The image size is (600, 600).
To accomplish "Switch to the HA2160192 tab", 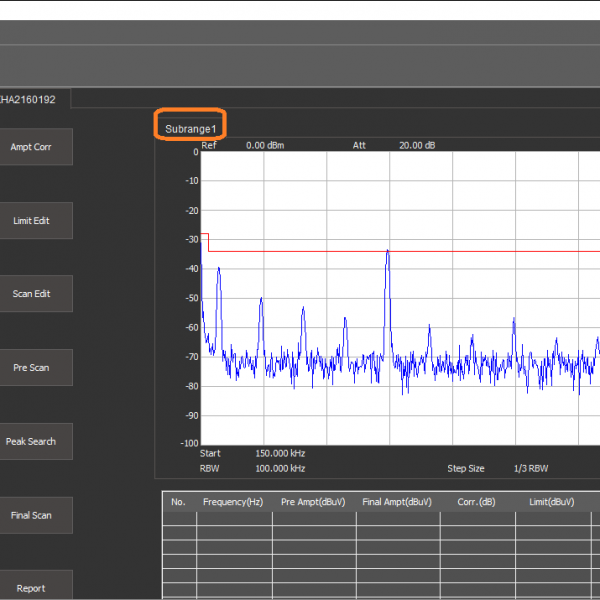I will 32,99.
